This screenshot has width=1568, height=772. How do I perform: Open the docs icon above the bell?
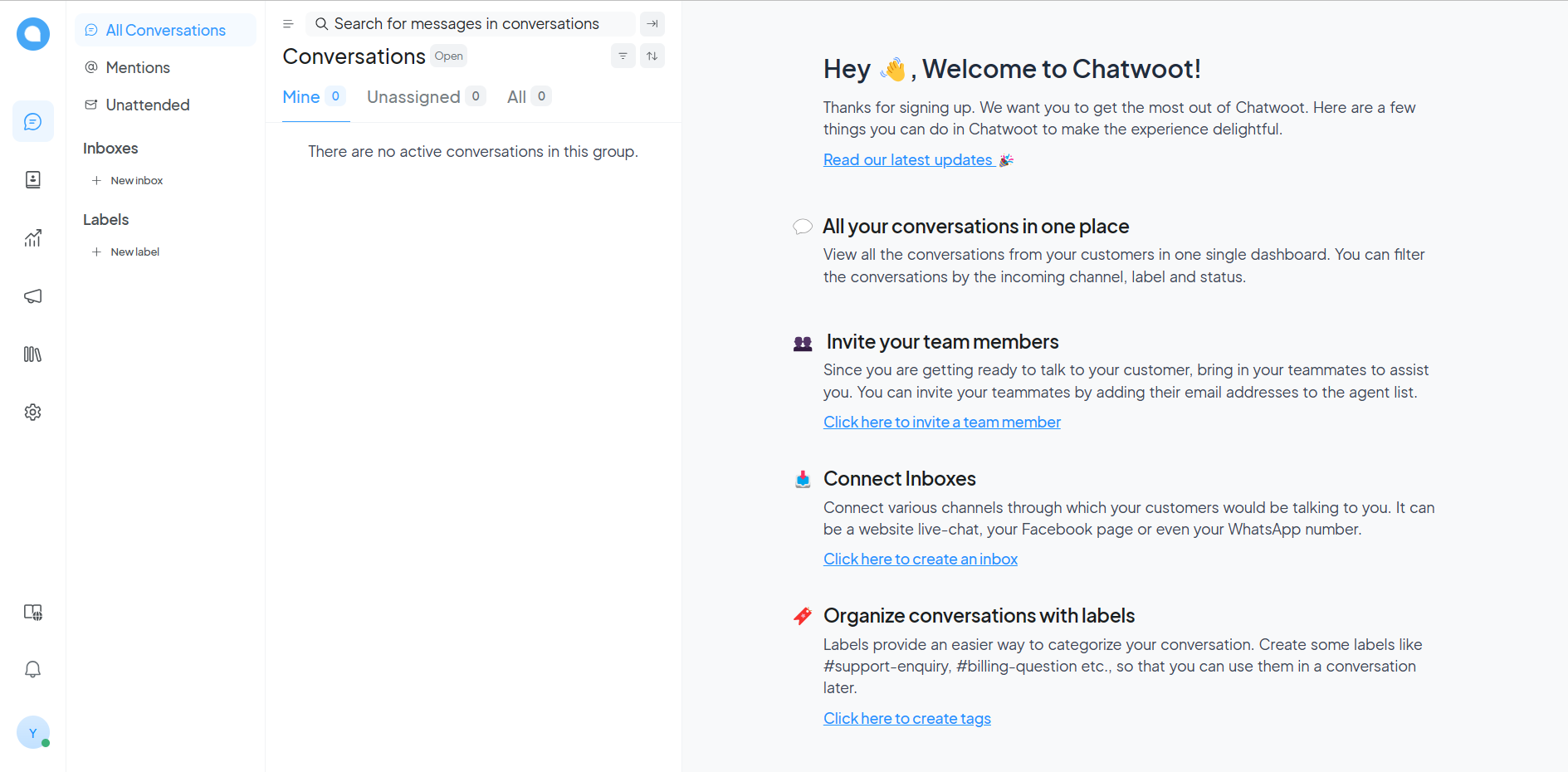coord(33,613)
